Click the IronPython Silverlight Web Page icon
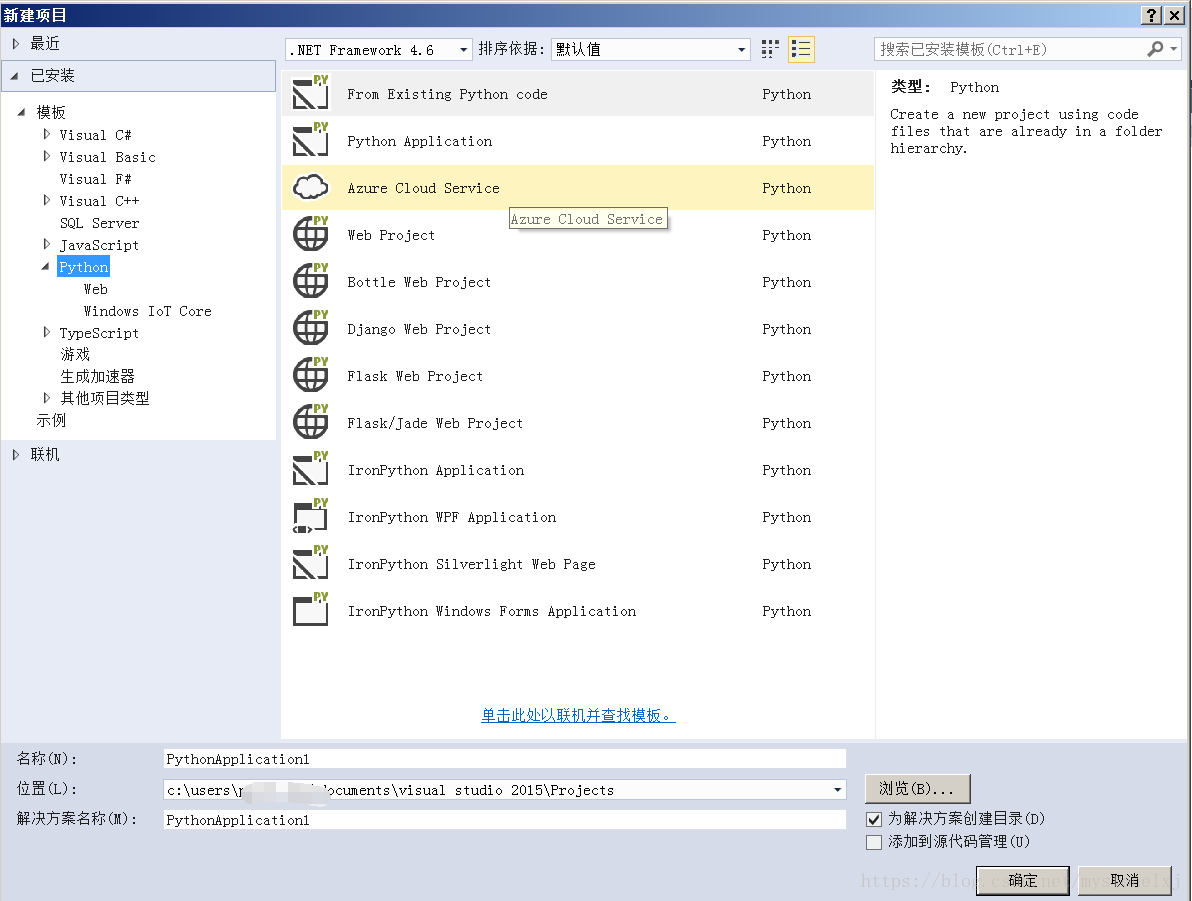Image resolution: width=1192 pixels, height=901 pixels. coord(311,563)
